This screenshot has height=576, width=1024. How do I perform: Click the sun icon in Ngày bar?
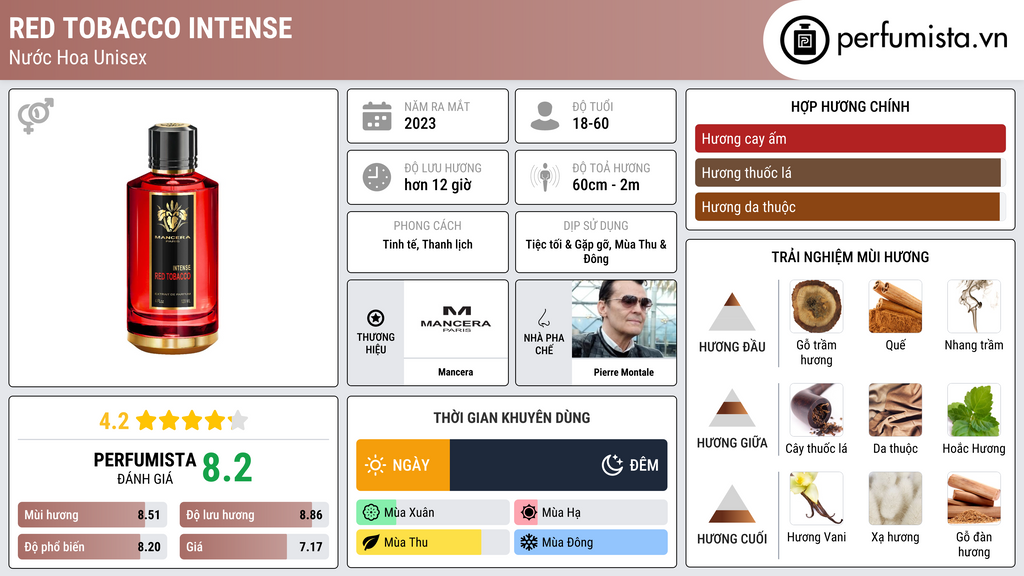[x=376, y=465]
